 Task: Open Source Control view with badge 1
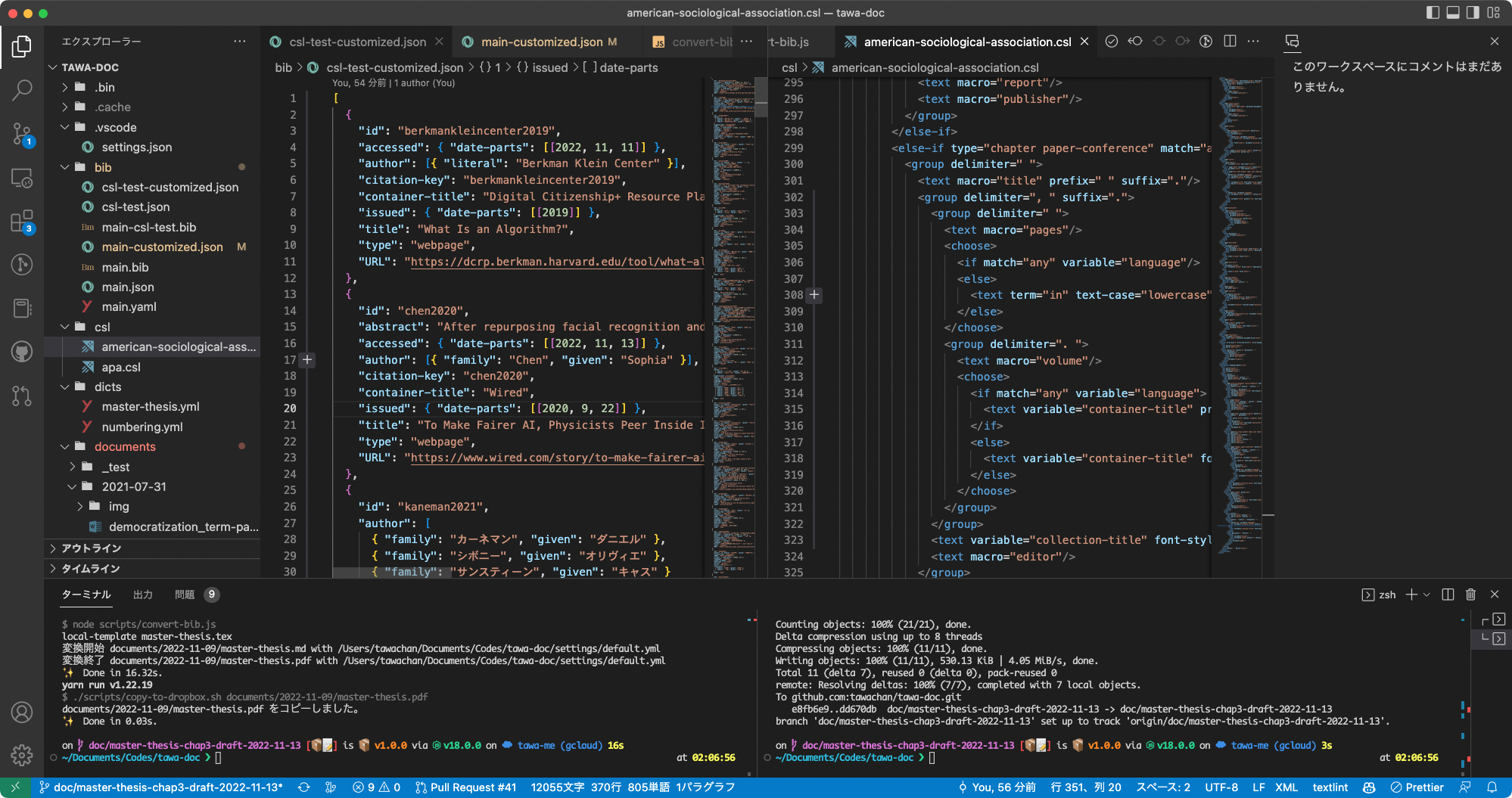coord(22,135)
